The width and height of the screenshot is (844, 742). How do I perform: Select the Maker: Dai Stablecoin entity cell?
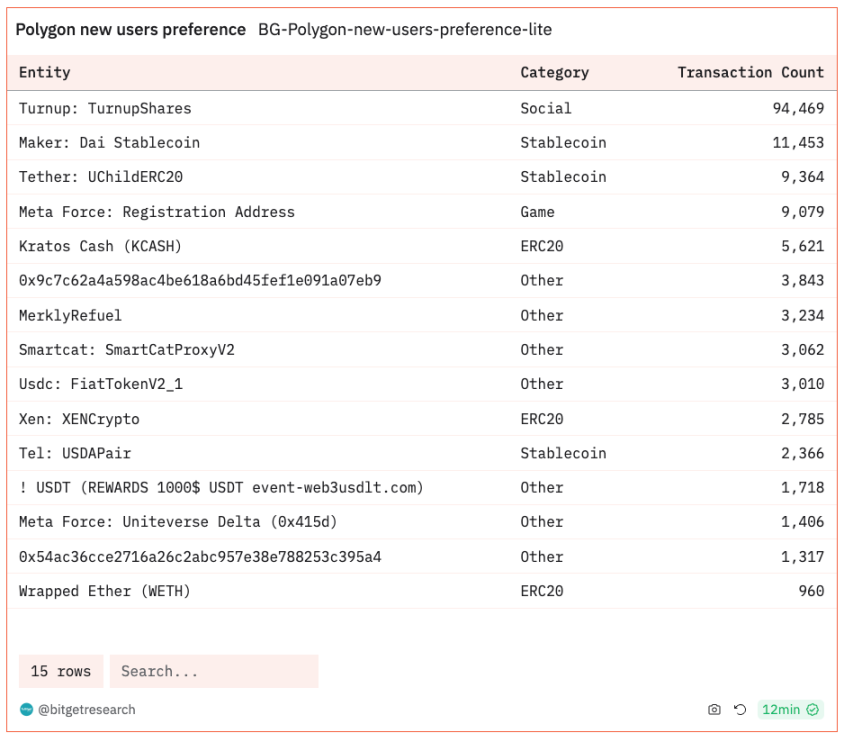click(x=109, y=142)
